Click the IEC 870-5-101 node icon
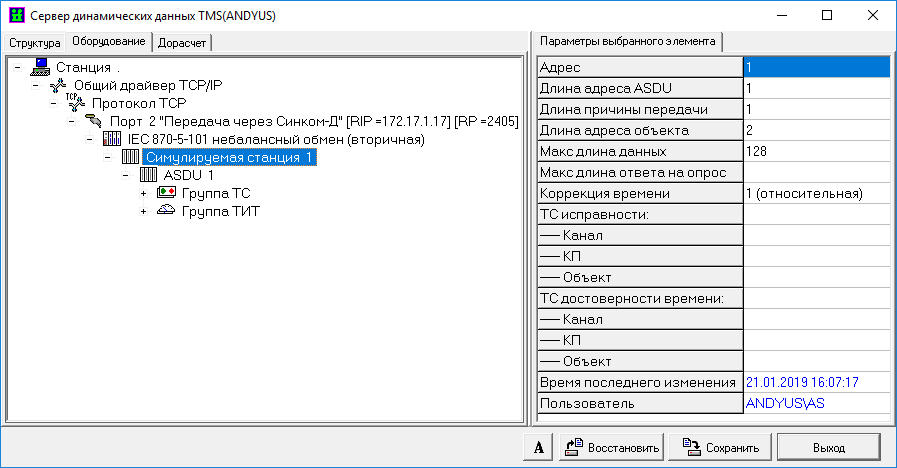This screenshot has height=468, width=897. (x=112, y=139)
